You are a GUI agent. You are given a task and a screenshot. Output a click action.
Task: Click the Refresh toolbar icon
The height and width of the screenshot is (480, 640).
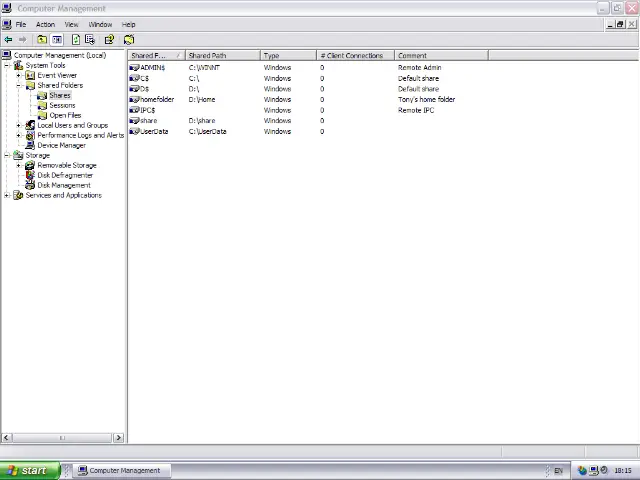(x=76, y=40)
